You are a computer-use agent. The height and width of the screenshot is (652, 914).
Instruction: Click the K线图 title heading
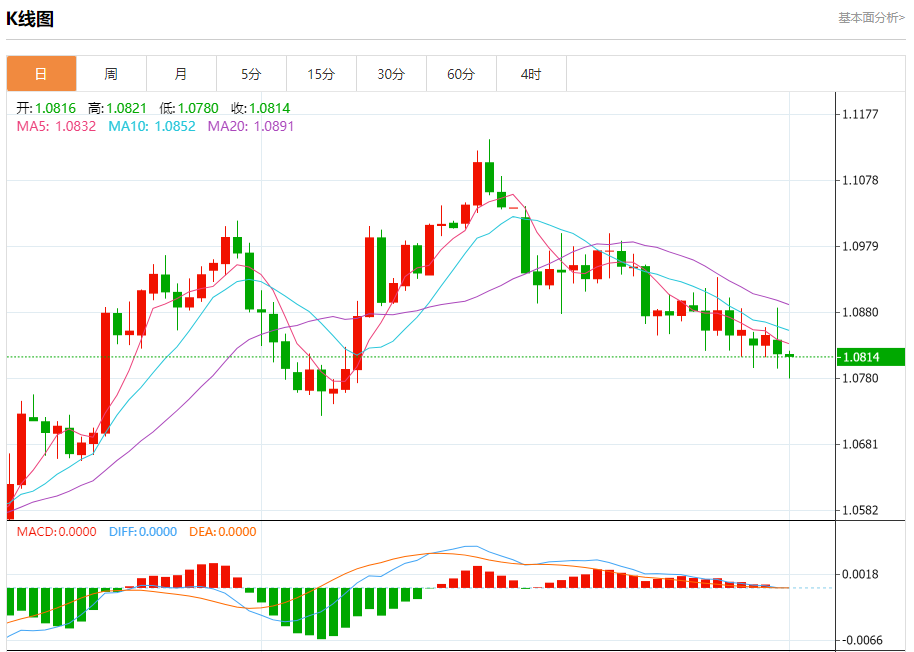pos(31,19)
